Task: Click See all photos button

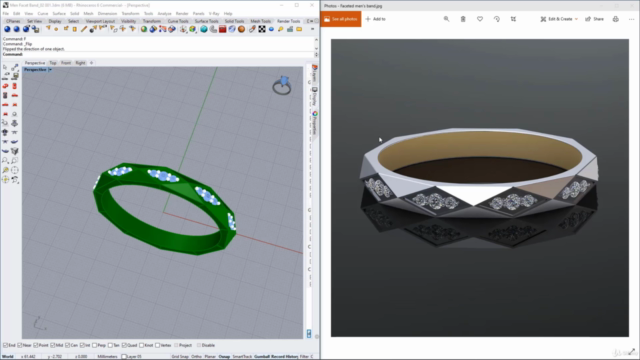Action: [x=341, y=19]
